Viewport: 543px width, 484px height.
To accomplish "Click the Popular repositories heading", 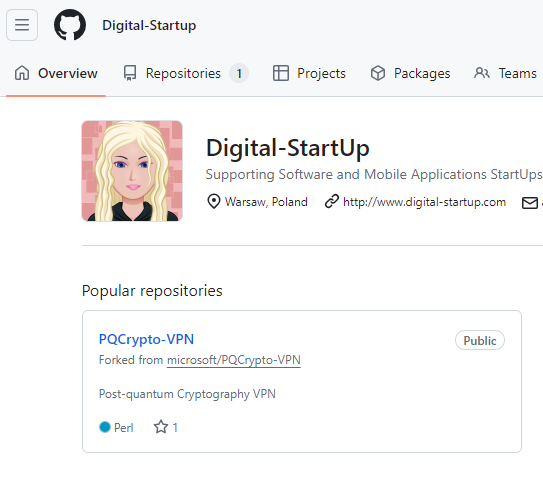I will pos(152,291).
